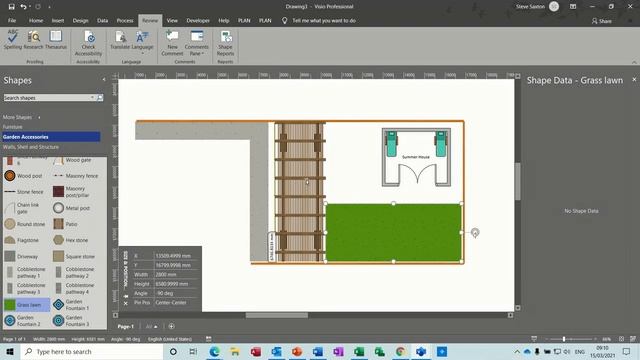Close the Size & Position window
The height and width of the screenshot is (360, 640).
click(125, 303)
